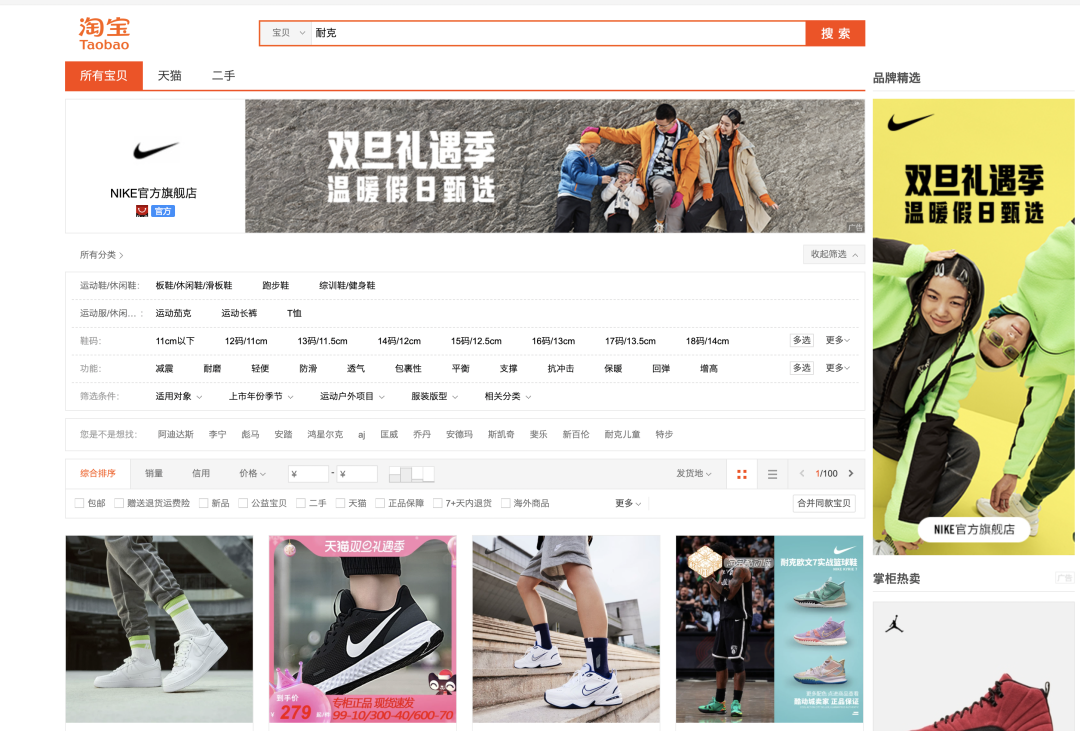Switch to list view icon

point(772,473)
